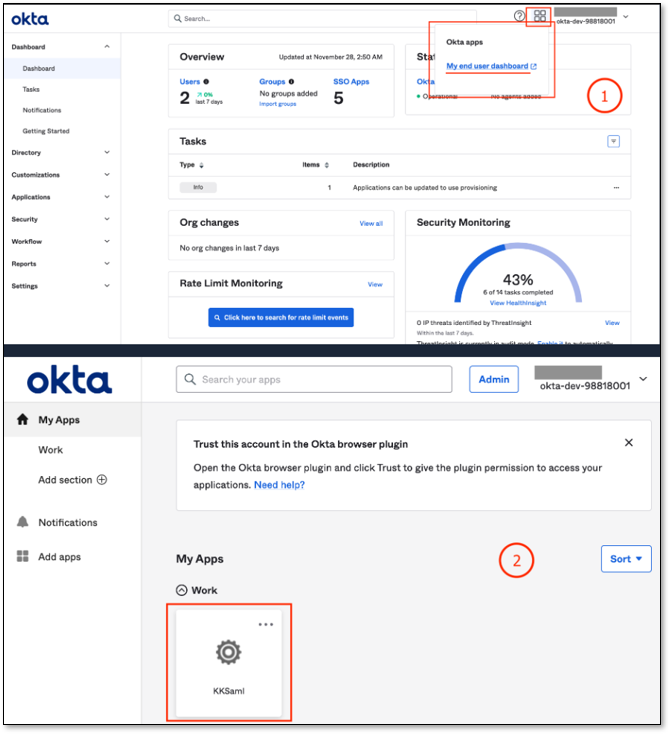The height and width of the screenshot is (734, 670).
Task: Click the Add apps grid icon
Action: (x=22, y=556)
